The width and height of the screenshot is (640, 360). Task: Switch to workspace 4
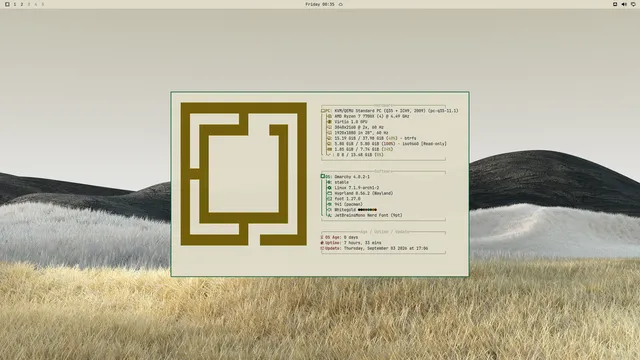[x=36, y=4]
